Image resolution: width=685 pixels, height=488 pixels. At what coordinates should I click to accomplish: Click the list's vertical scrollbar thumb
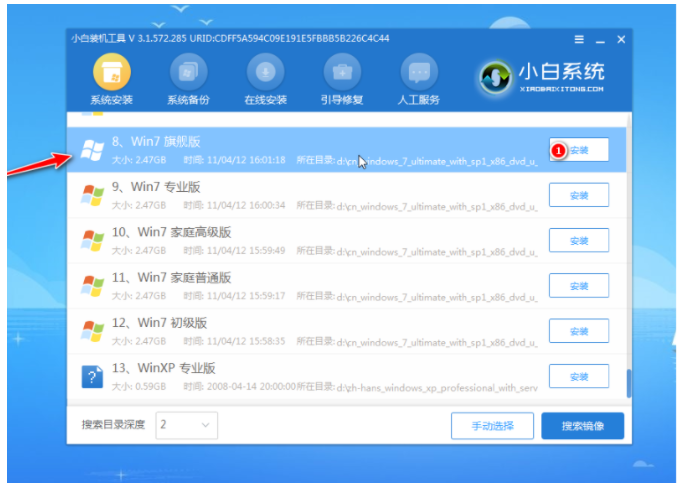(629, 384)
